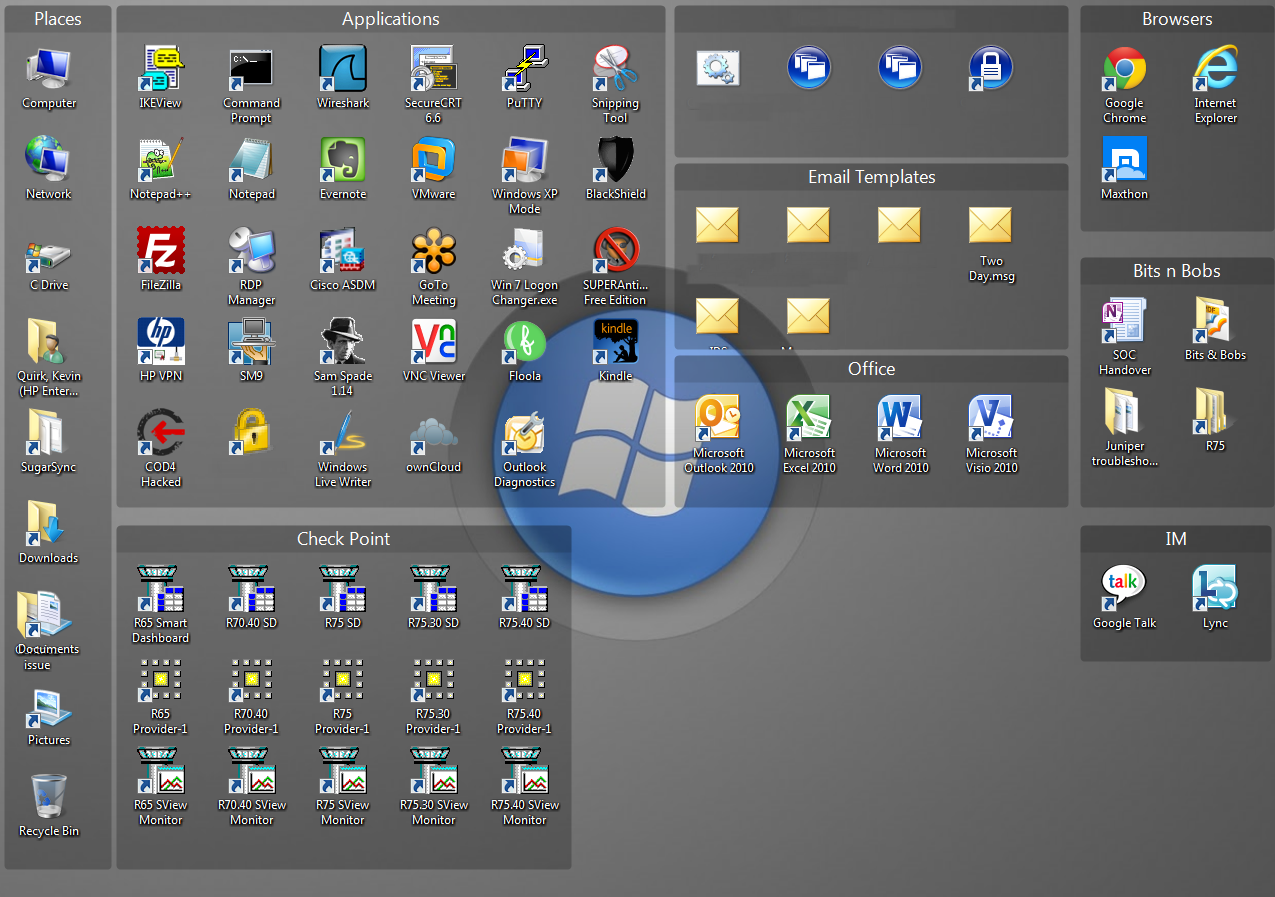Open Microsoft Excel 2010

coord(809,420)
